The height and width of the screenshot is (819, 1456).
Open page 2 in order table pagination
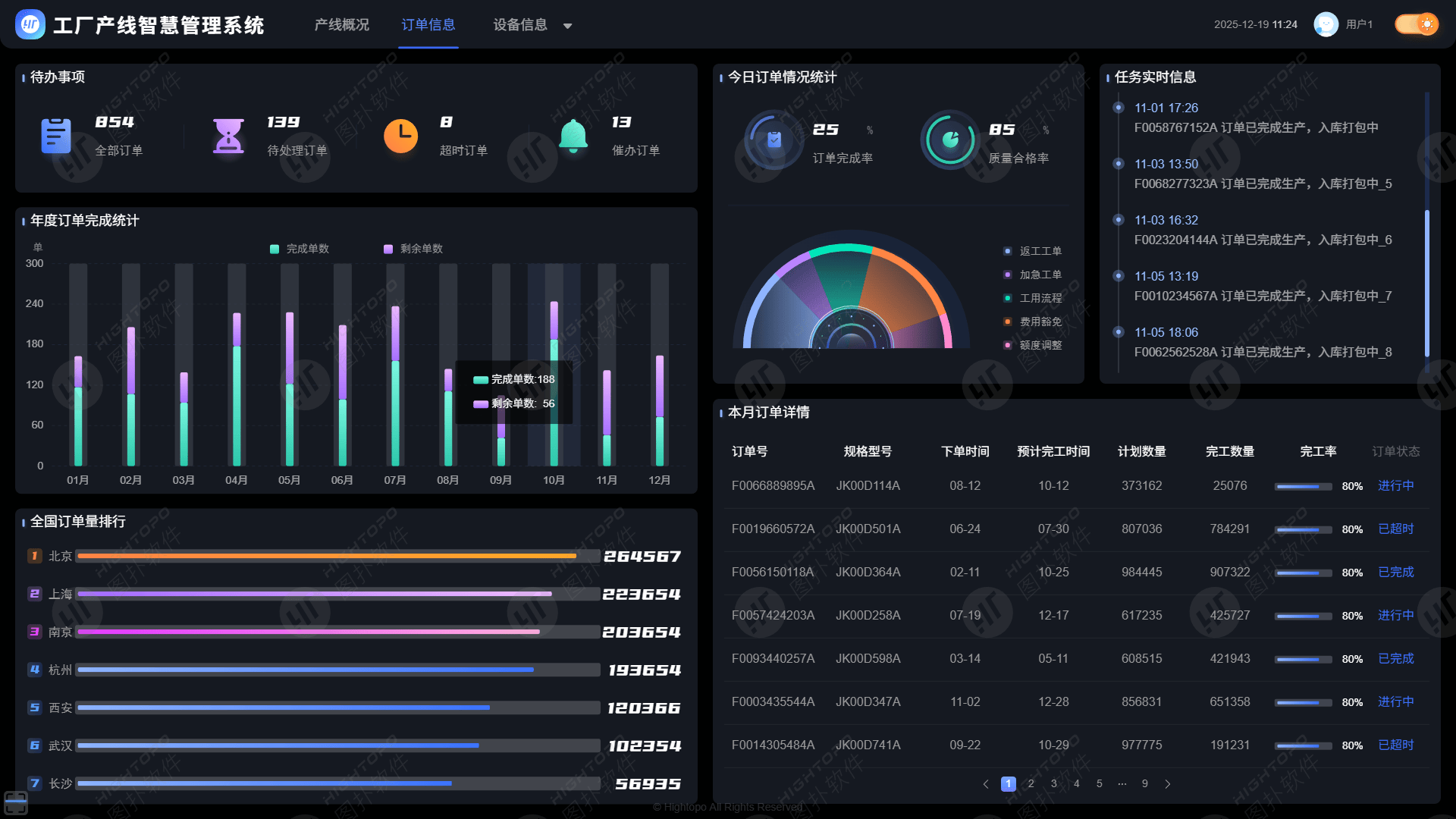[1031, 784]
